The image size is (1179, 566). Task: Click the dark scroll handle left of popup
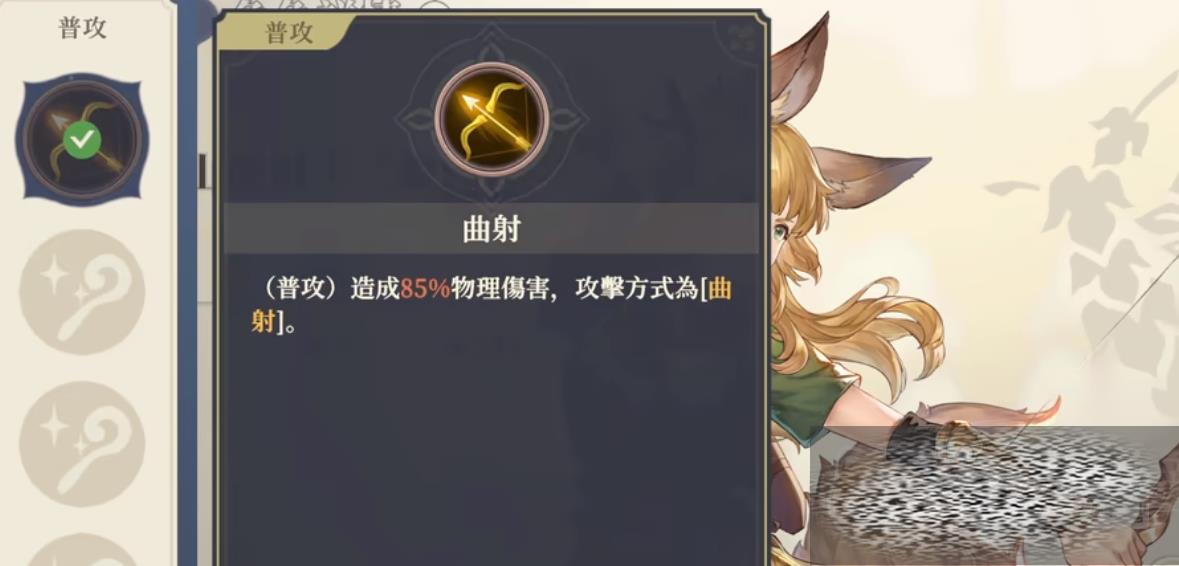pos(202,170)
